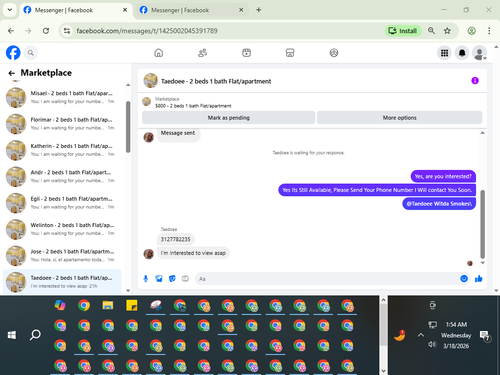Close the second Messenger tab
This screenshot has width=500, height=375.
(241, 10)
